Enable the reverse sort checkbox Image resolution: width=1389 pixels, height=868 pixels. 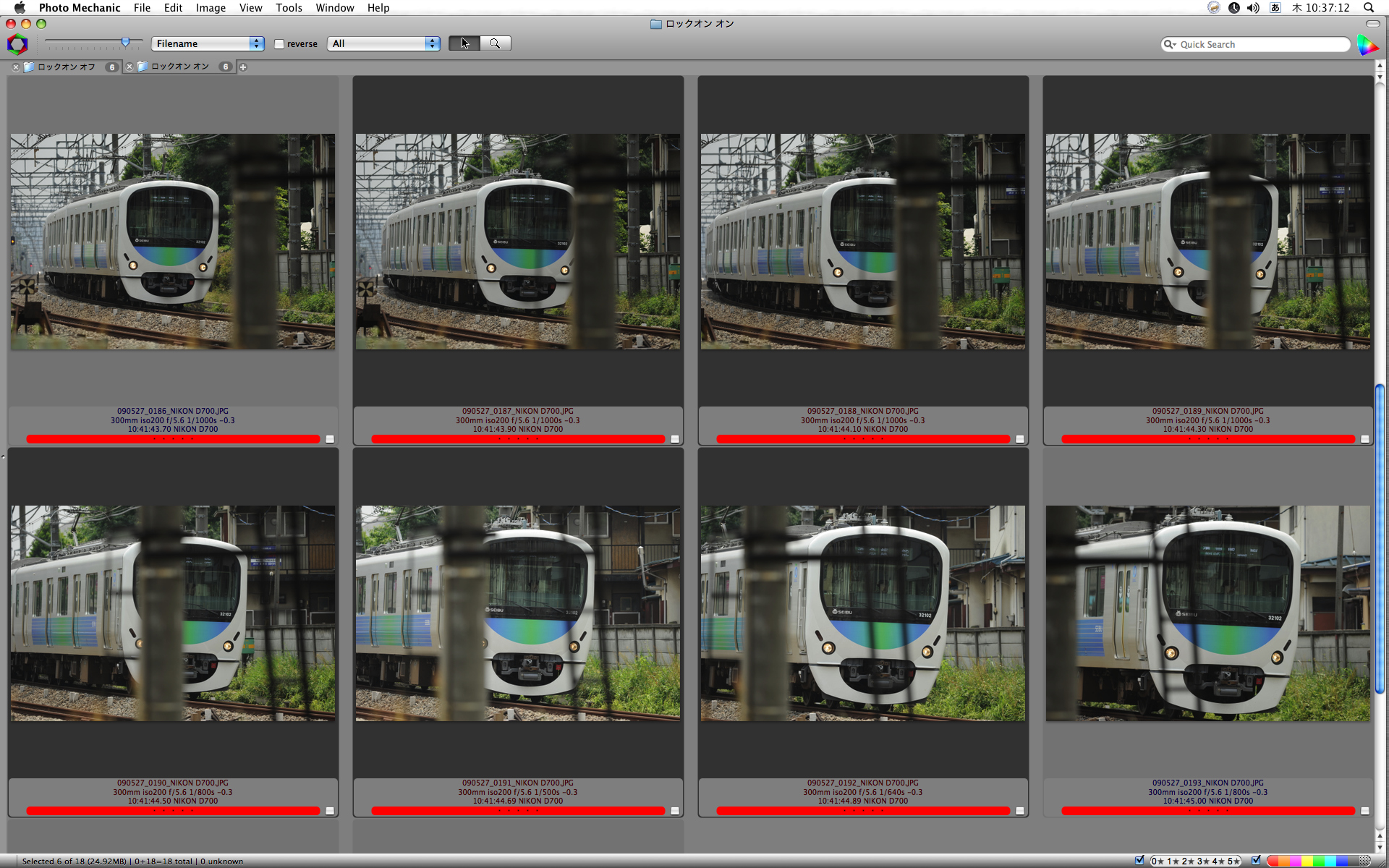[x=279, y=44]
